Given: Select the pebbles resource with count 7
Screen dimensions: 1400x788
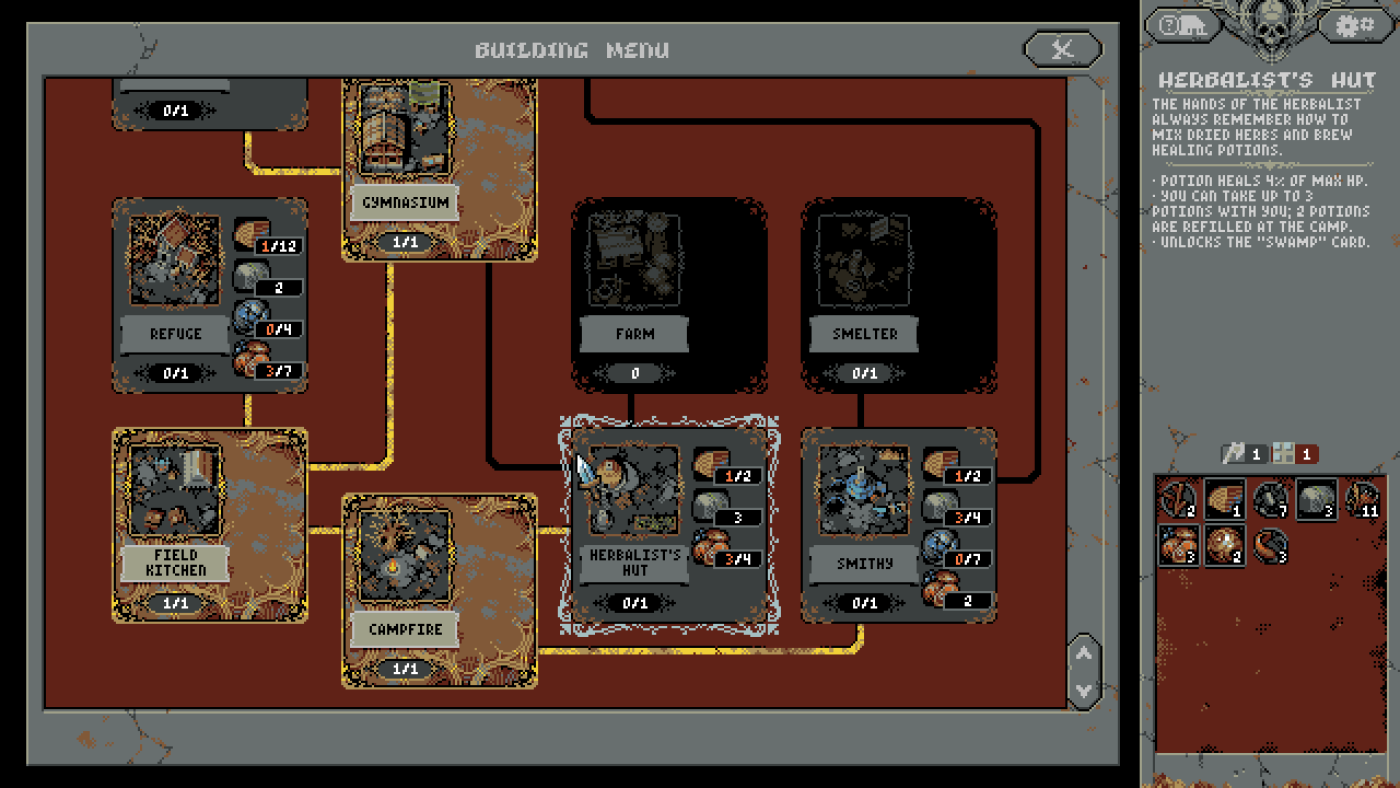Looking at the screenshot, I should tap(1271, 499).
